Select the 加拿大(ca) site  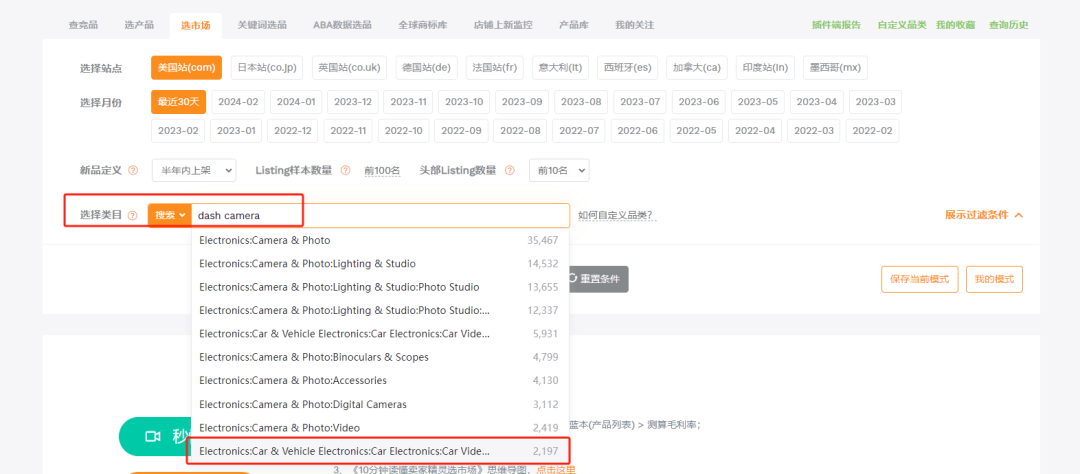[696, 68]
